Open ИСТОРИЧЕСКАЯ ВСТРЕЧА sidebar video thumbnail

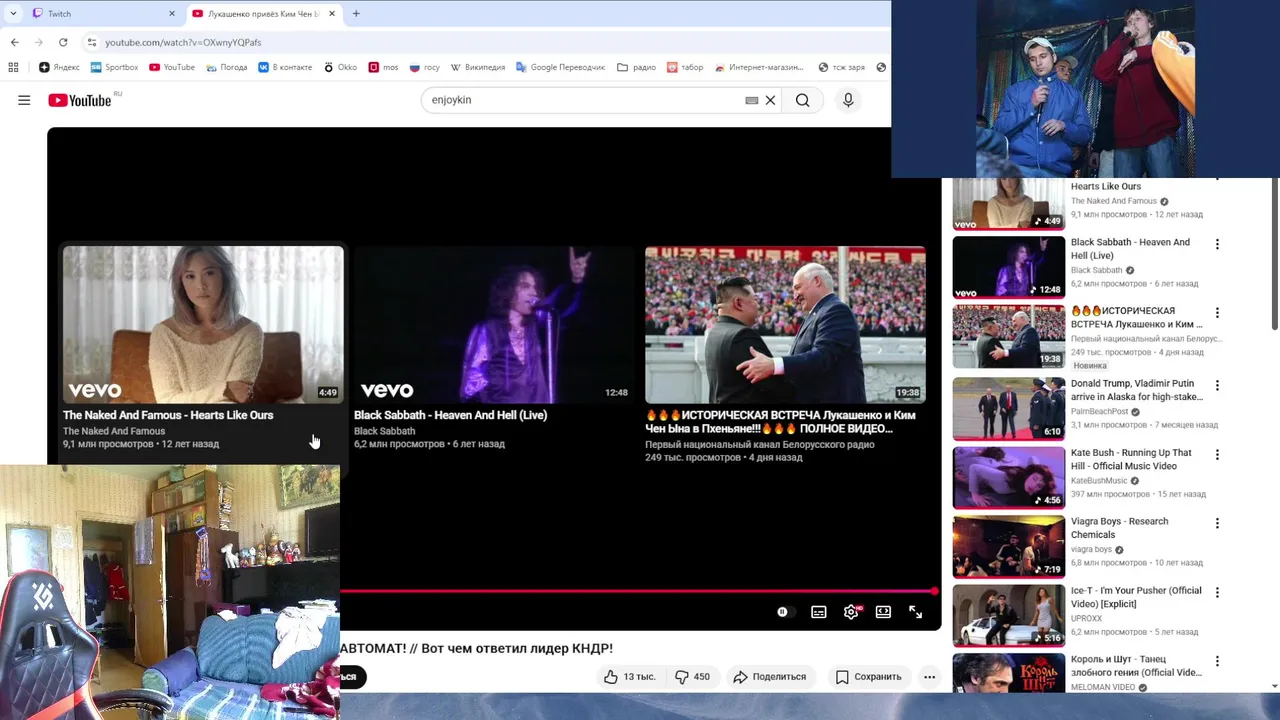point(1008,336)
